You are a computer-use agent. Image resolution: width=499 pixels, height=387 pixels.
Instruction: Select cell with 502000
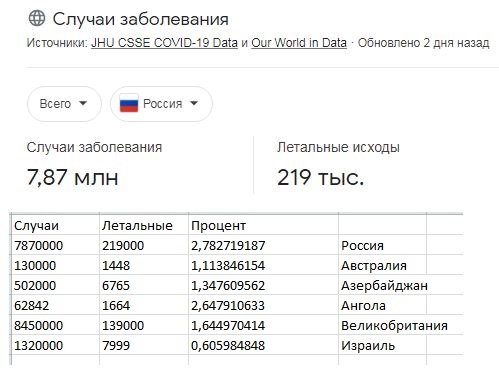click(55, 285)
